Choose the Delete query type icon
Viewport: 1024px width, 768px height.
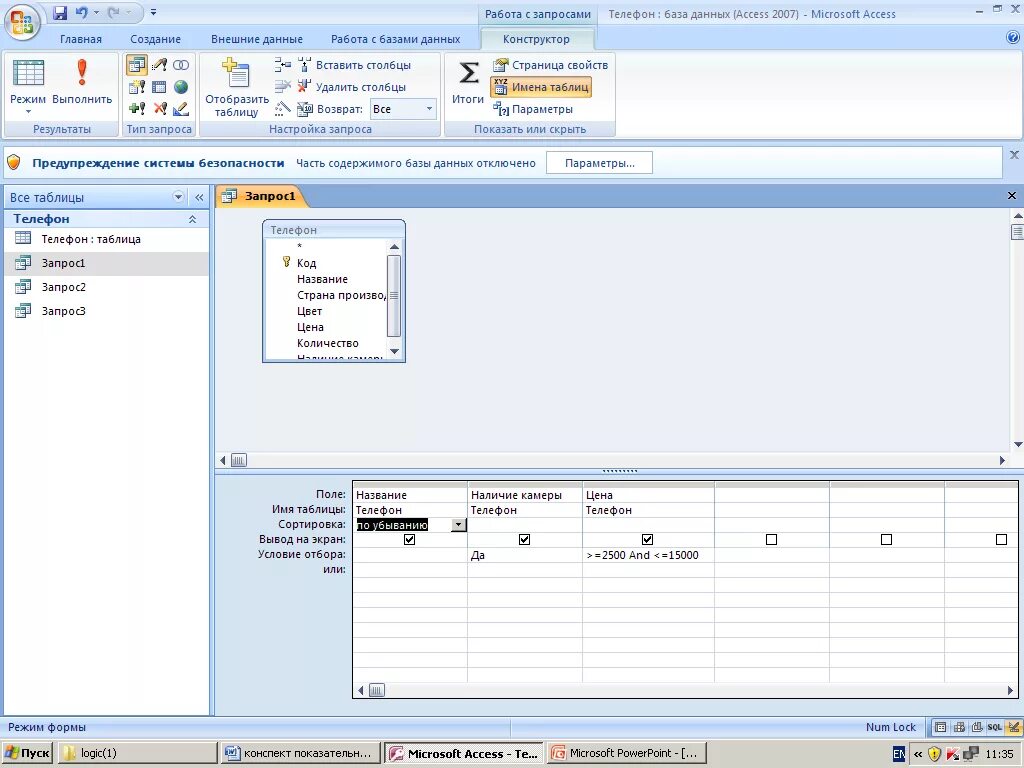tap(160, 108)
